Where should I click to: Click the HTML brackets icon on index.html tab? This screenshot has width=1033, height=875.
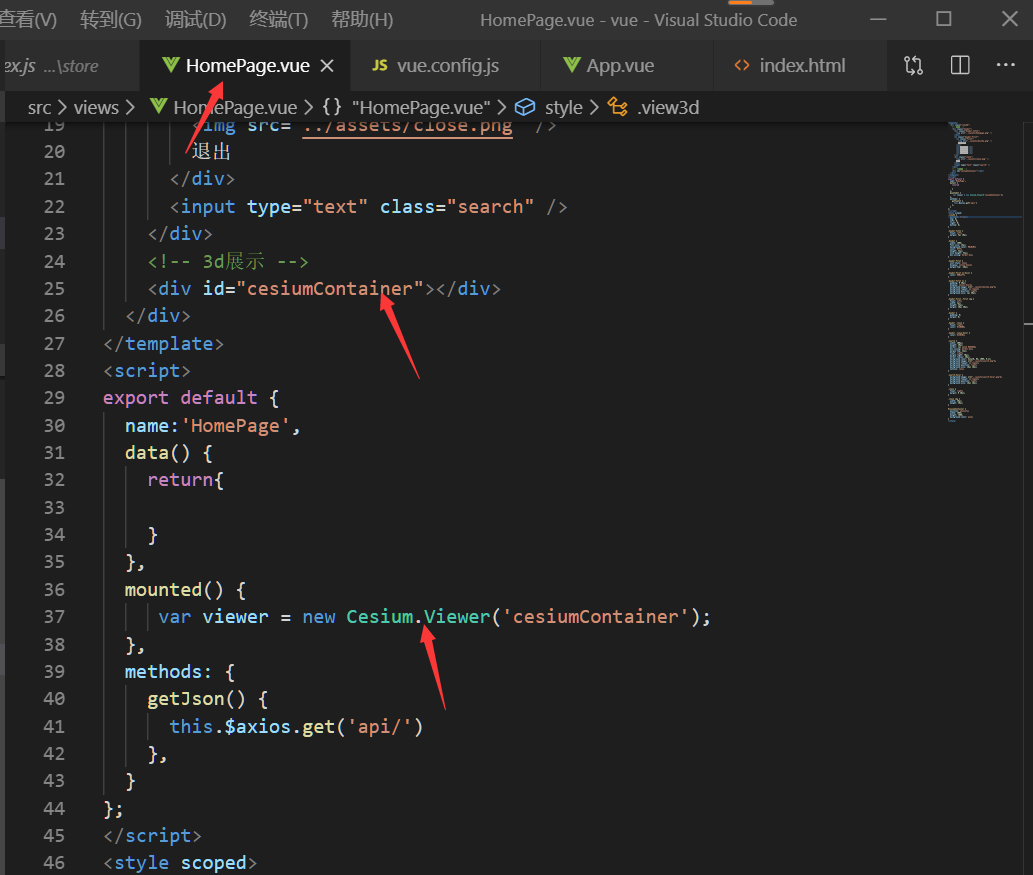[x=742, y=65]
